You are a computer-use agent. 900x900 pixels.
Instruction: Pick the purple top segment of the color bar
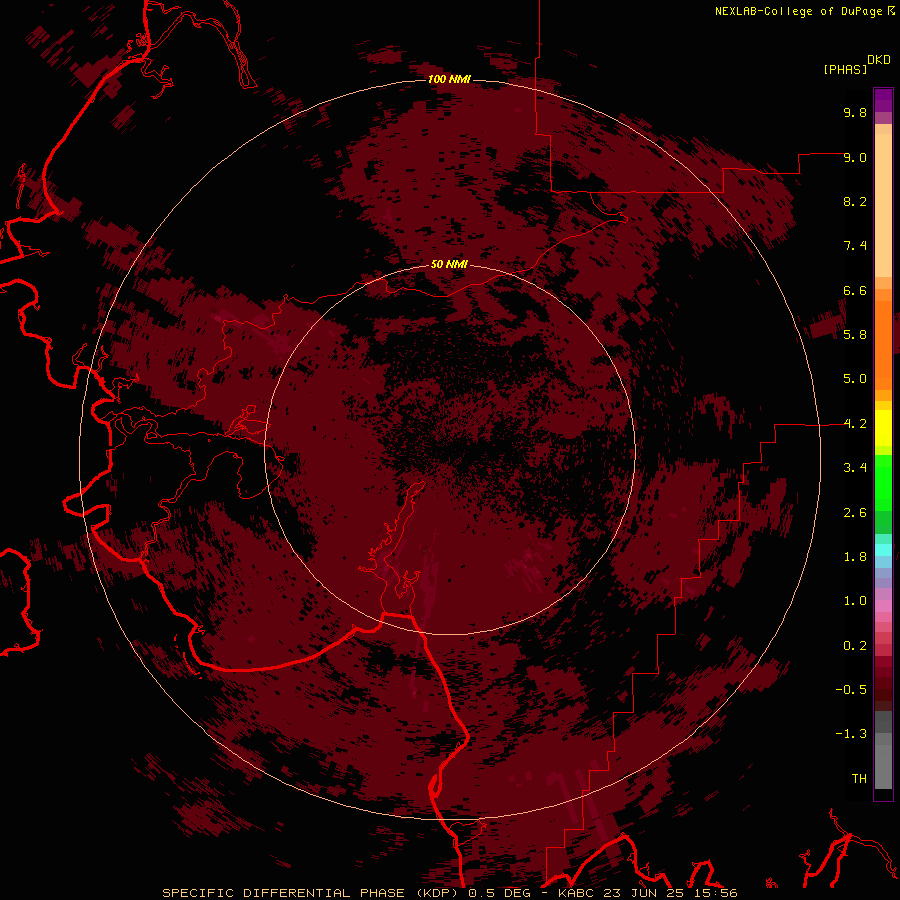click(x=883, y=100)
